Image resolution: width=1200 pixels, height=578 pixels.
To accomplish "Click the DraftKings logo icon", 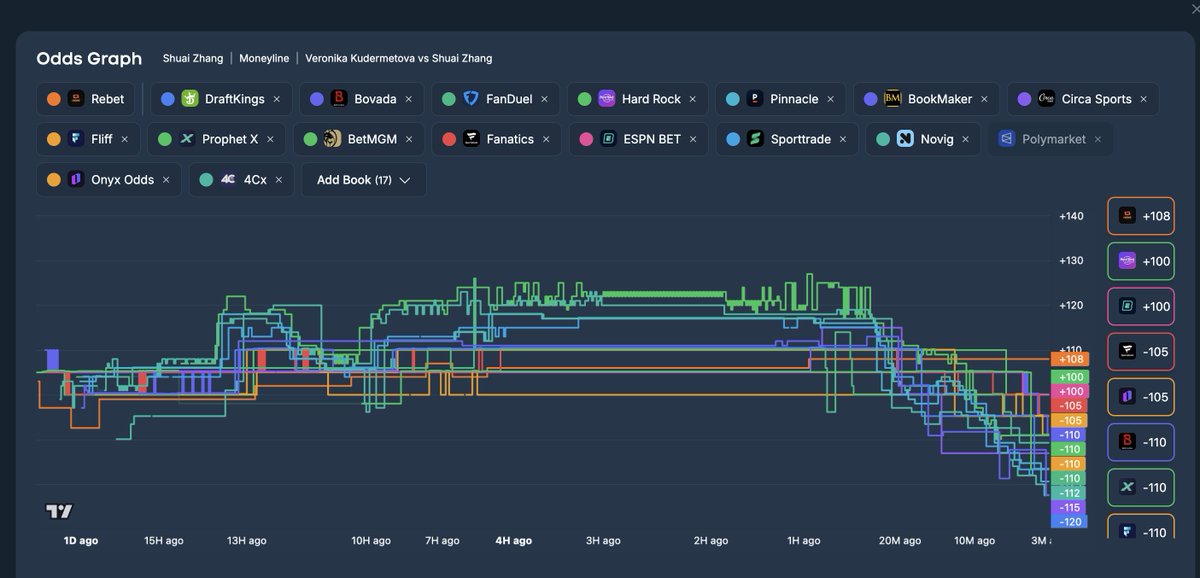I will click(x=189, y=99).
